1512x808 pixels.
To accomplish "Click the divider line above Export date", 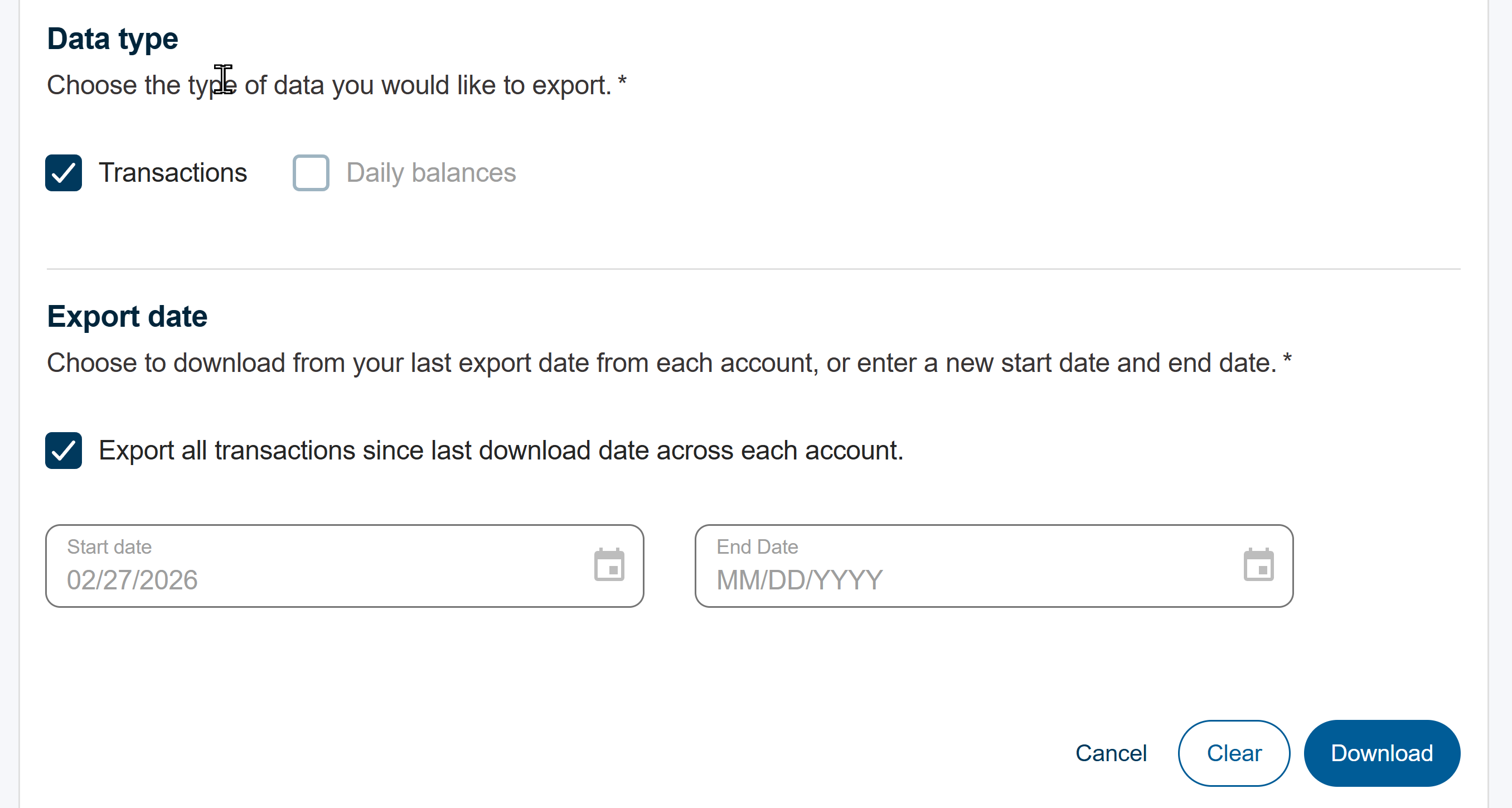I will pos(754,269).
